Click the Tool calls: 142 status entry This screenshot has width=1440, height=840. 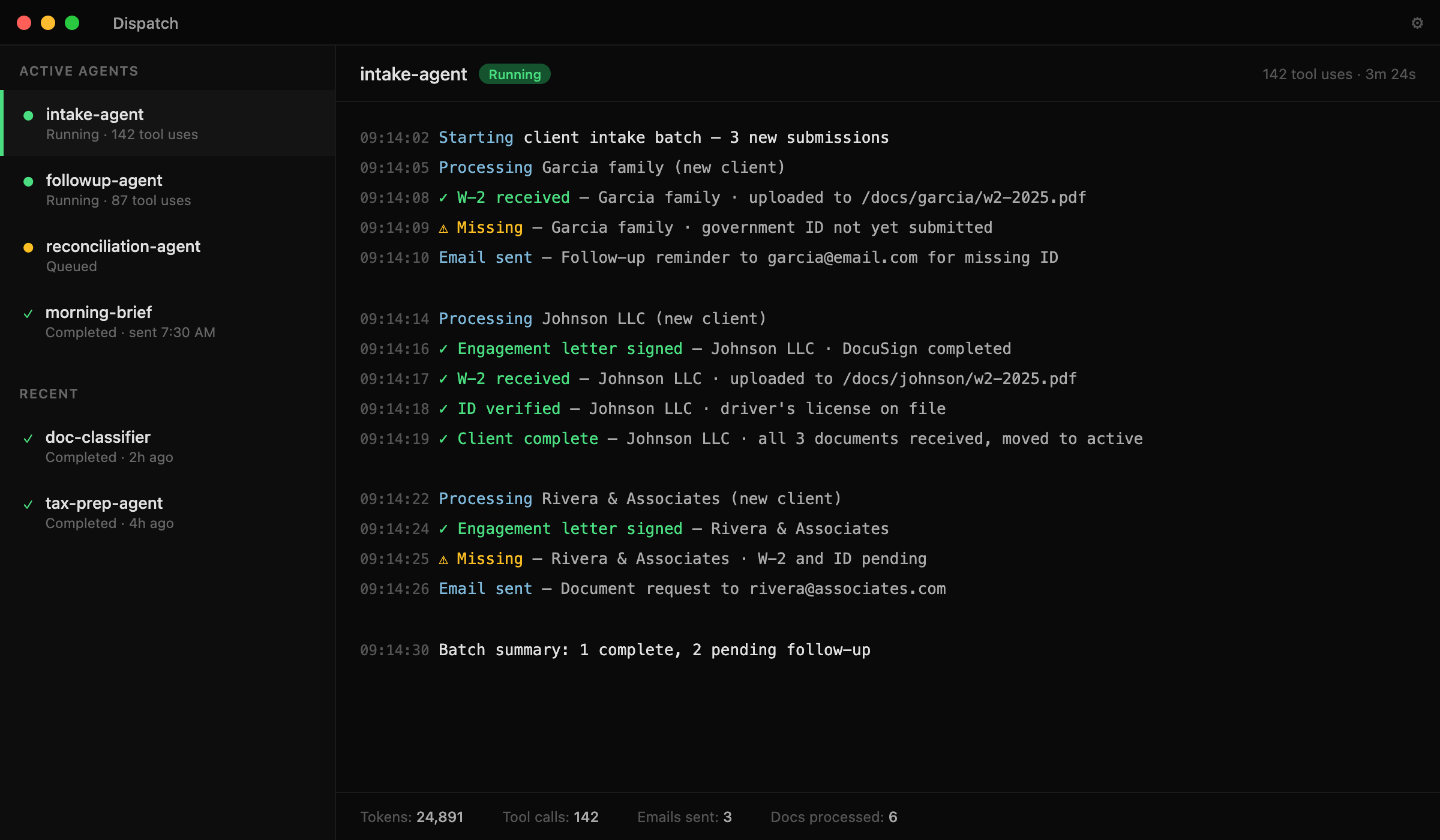tap(550, 817)
